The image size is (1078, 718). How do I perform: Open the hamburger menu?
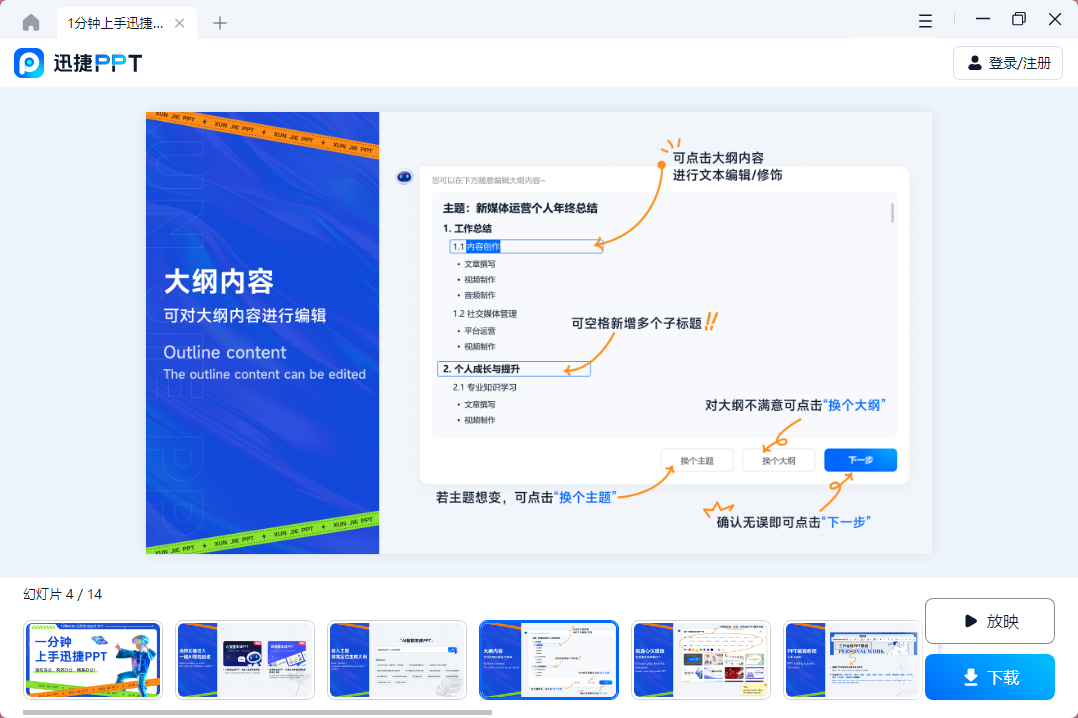[x=925, y=21]
